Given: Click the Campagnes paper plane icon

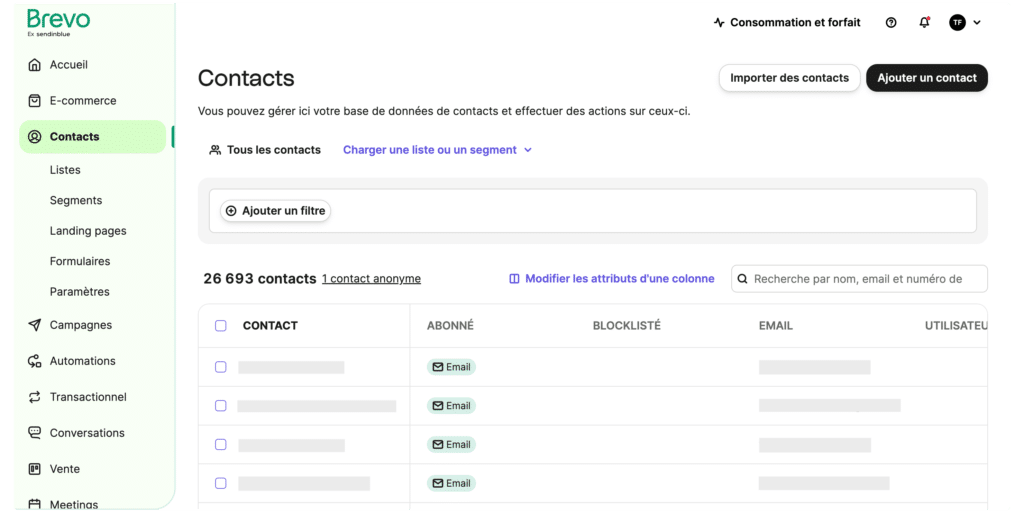Looking at the screenshot, I should click(35, 325).
